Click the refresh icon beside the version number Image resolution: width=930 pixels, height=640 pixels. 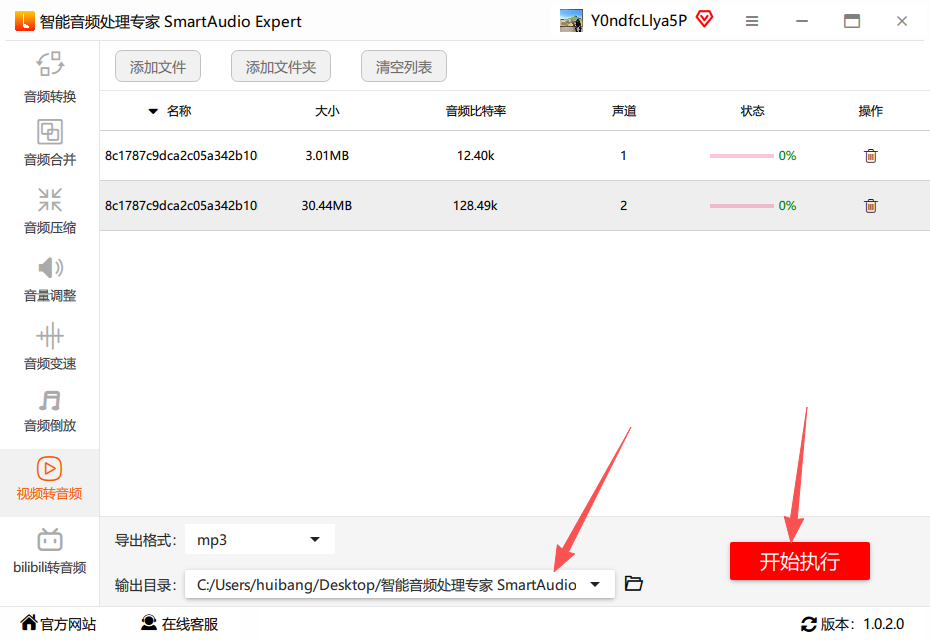point(808,625)
